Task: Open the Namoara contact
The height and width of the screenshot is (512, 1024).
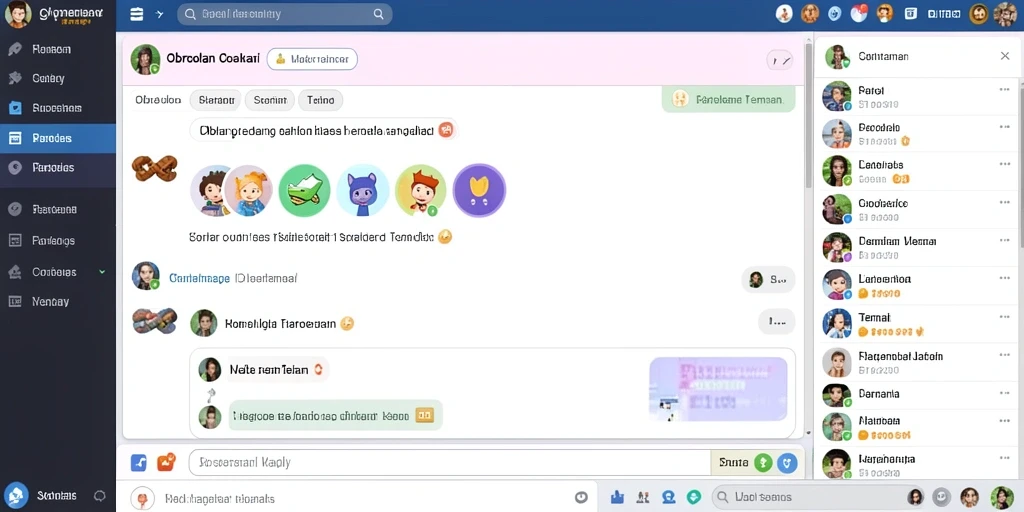Action: [917, 427]
